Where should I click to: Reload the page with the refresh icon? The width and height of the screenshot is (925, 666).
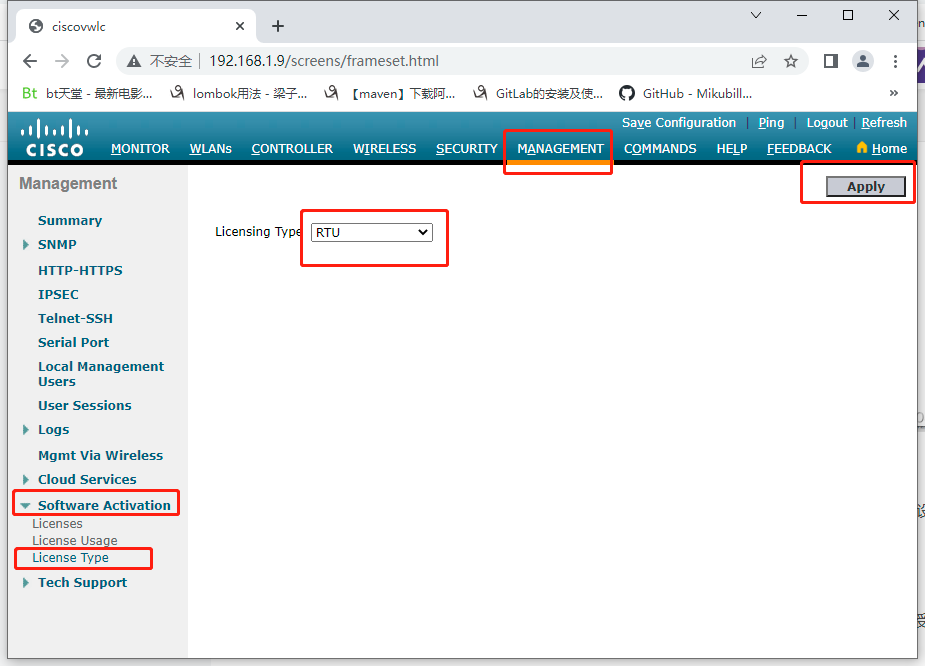[94, 60]
